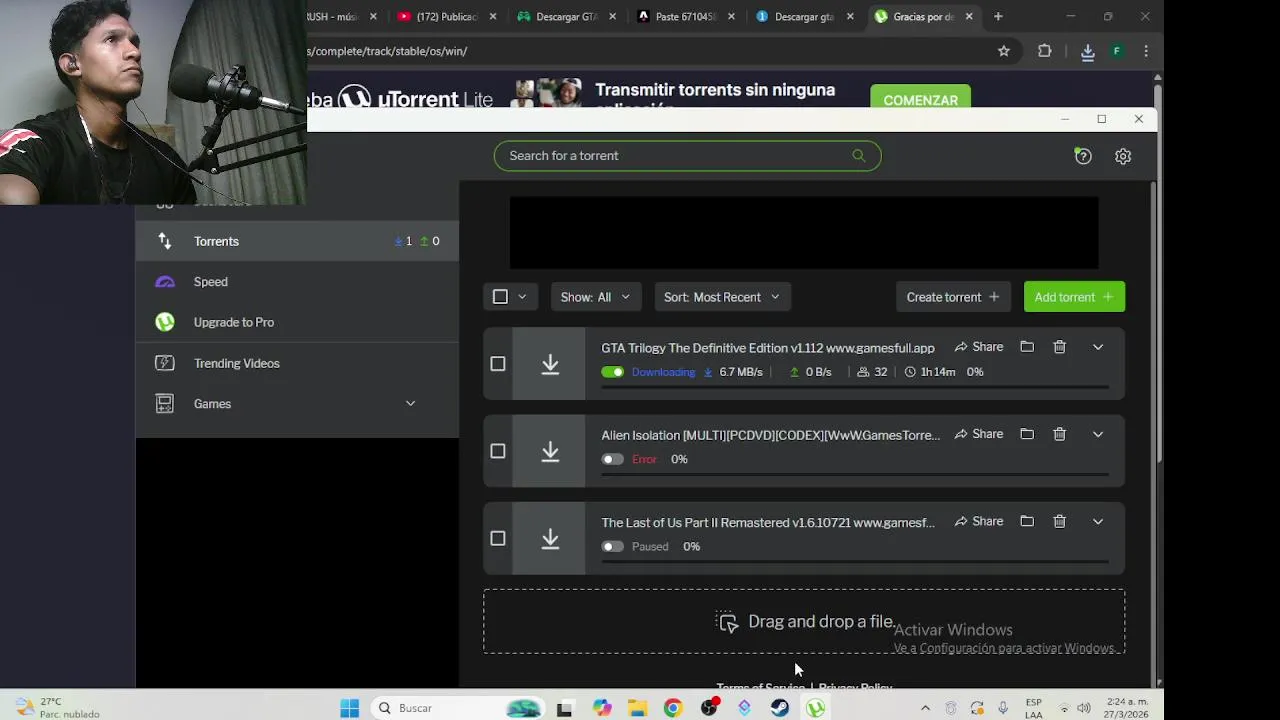Viewport: 1280px width, 720px height.
Task: Click the Drag and drop a file area
Action: (804, 621)
